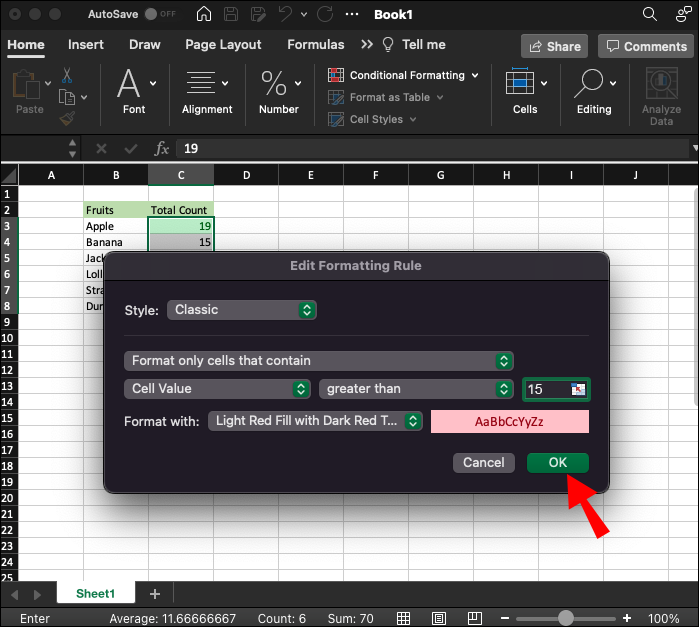Toggle the AutoSave switch
Image resolution: width=699 pixels, height=627 pixels.
154,15
